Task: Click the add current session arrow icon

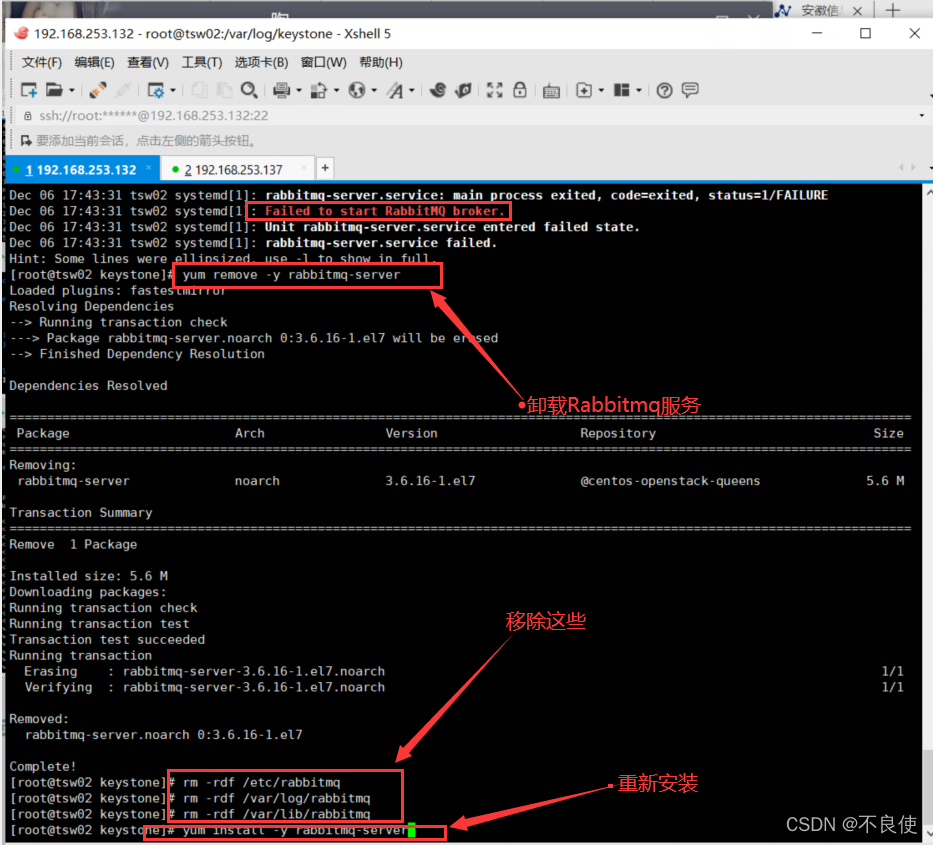Action: (x=26, y=141)
